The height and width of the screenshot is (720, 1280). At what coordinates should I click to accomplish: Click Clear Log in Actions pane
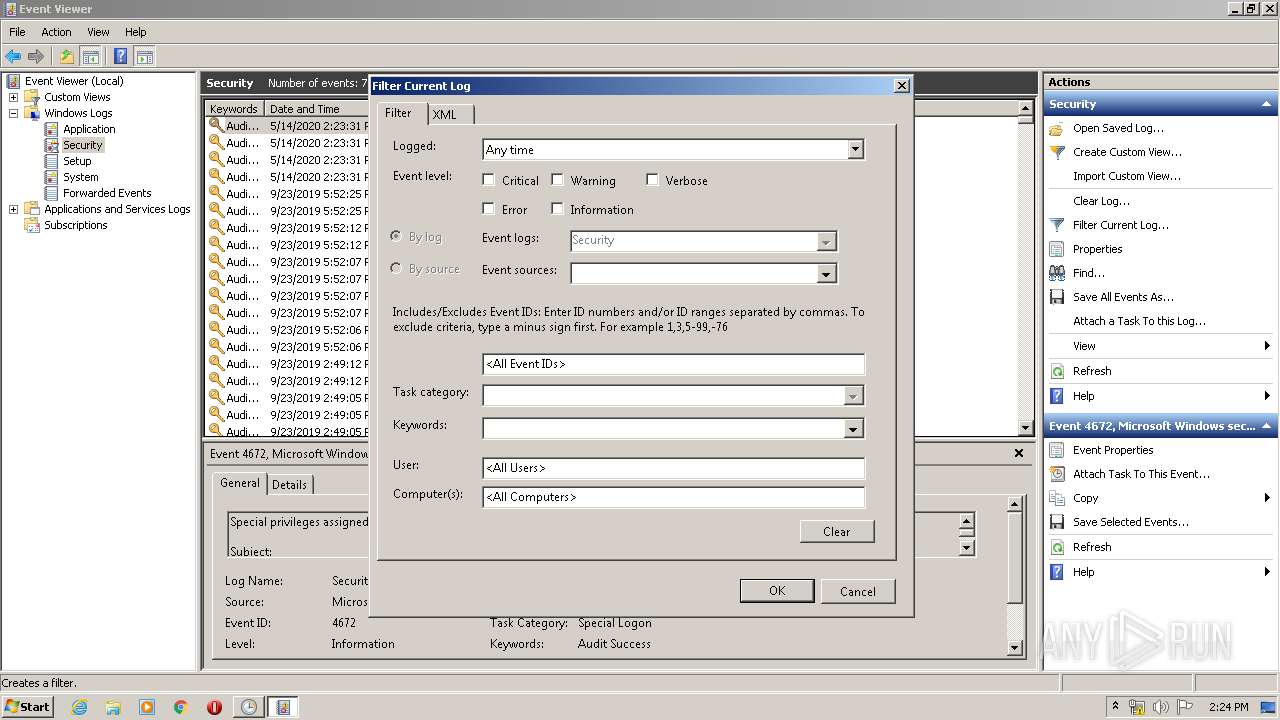(x=1101, y=201)
